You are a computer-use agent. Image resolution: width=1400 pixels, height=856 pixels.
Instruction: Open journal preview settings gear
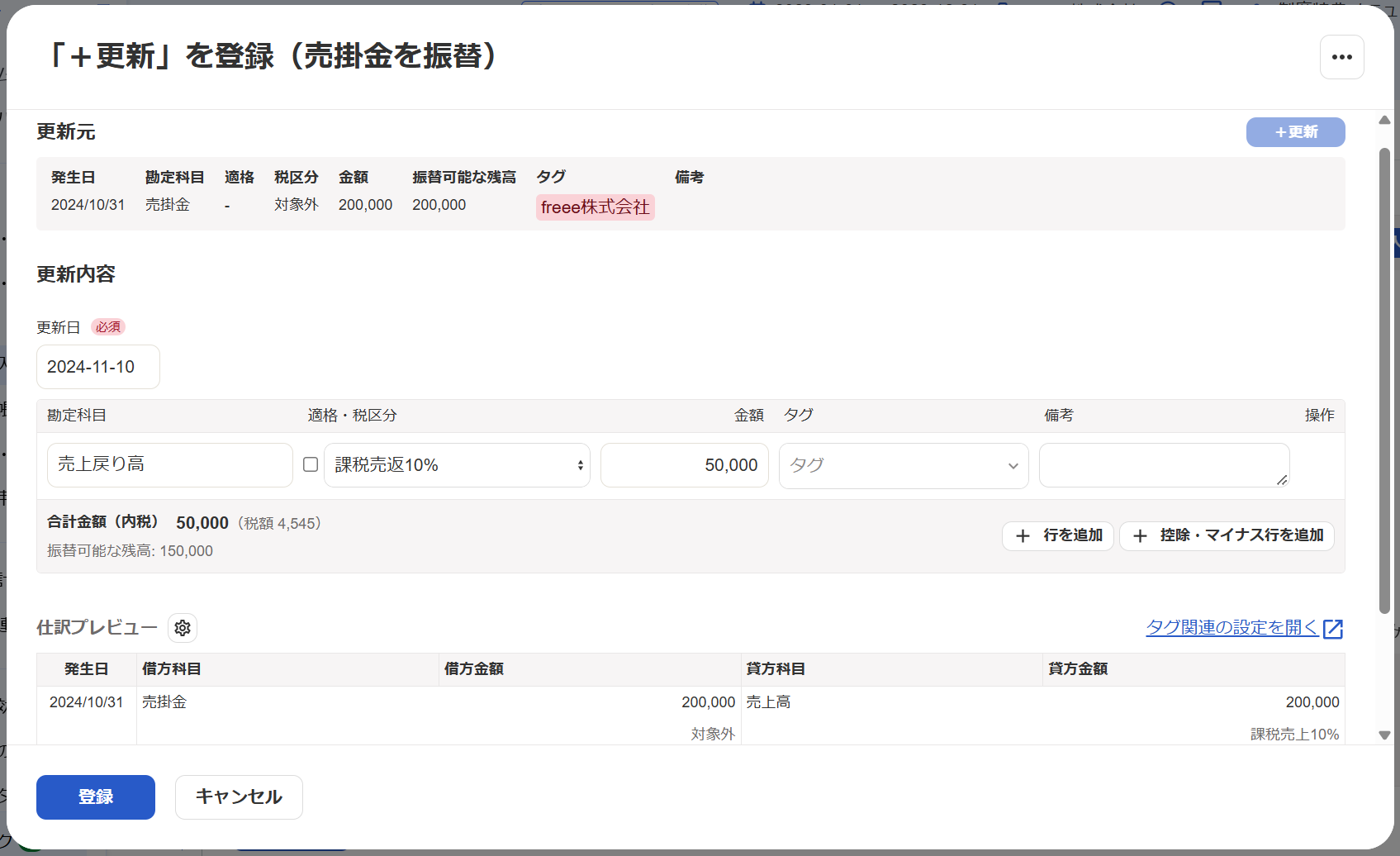tap(183, 628)
